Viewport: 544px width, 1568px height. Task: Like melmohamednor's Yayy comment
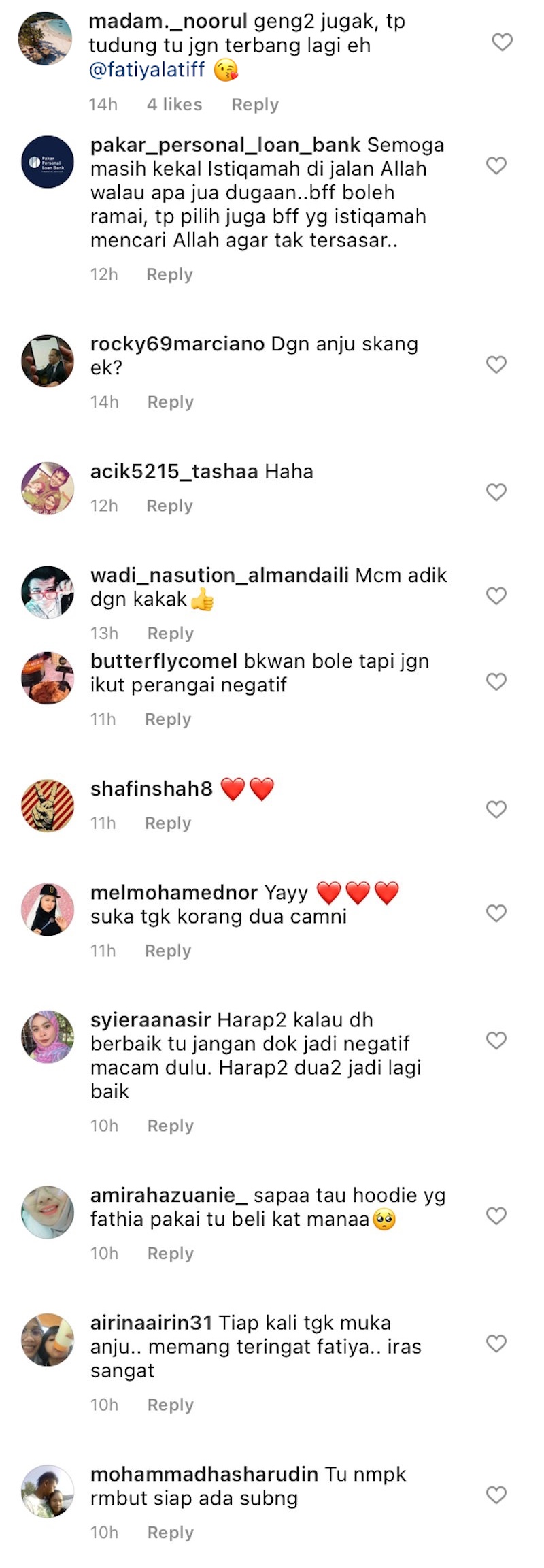[x=496, y=913]
